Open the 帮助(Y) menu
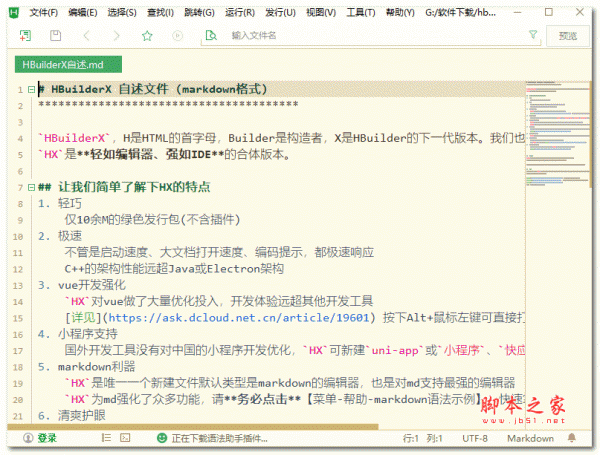Image resolution: width=600 pixels, height=455 pixels. [x=400, y=13]
